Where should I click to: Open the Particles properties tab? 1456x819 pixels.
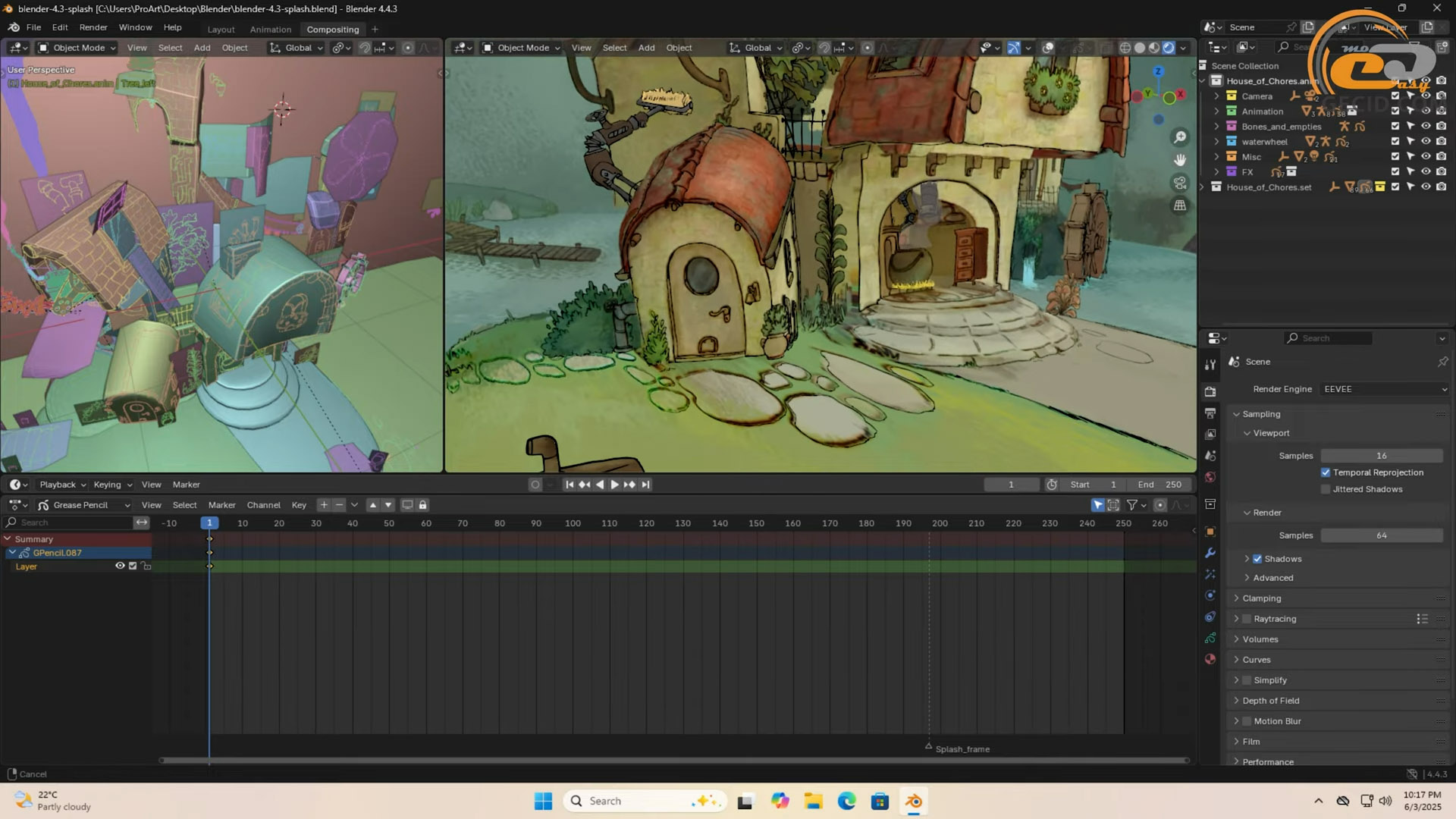coord(1210,574)
